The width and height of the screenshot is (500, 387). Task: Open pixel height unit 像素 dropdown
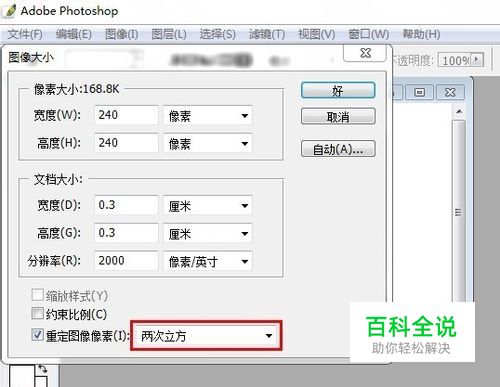(208, 143)
